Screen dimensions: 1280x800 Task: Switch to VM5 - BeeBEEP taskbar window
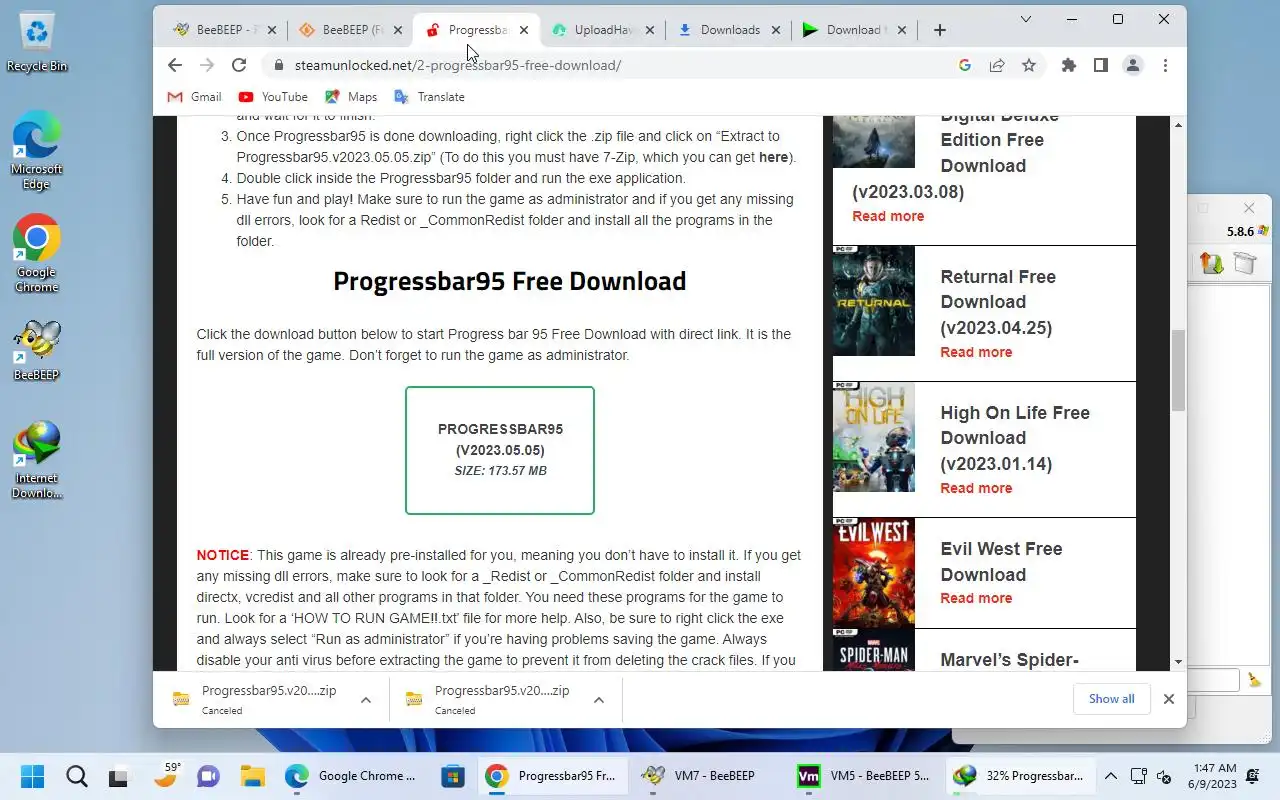[866, 776]
